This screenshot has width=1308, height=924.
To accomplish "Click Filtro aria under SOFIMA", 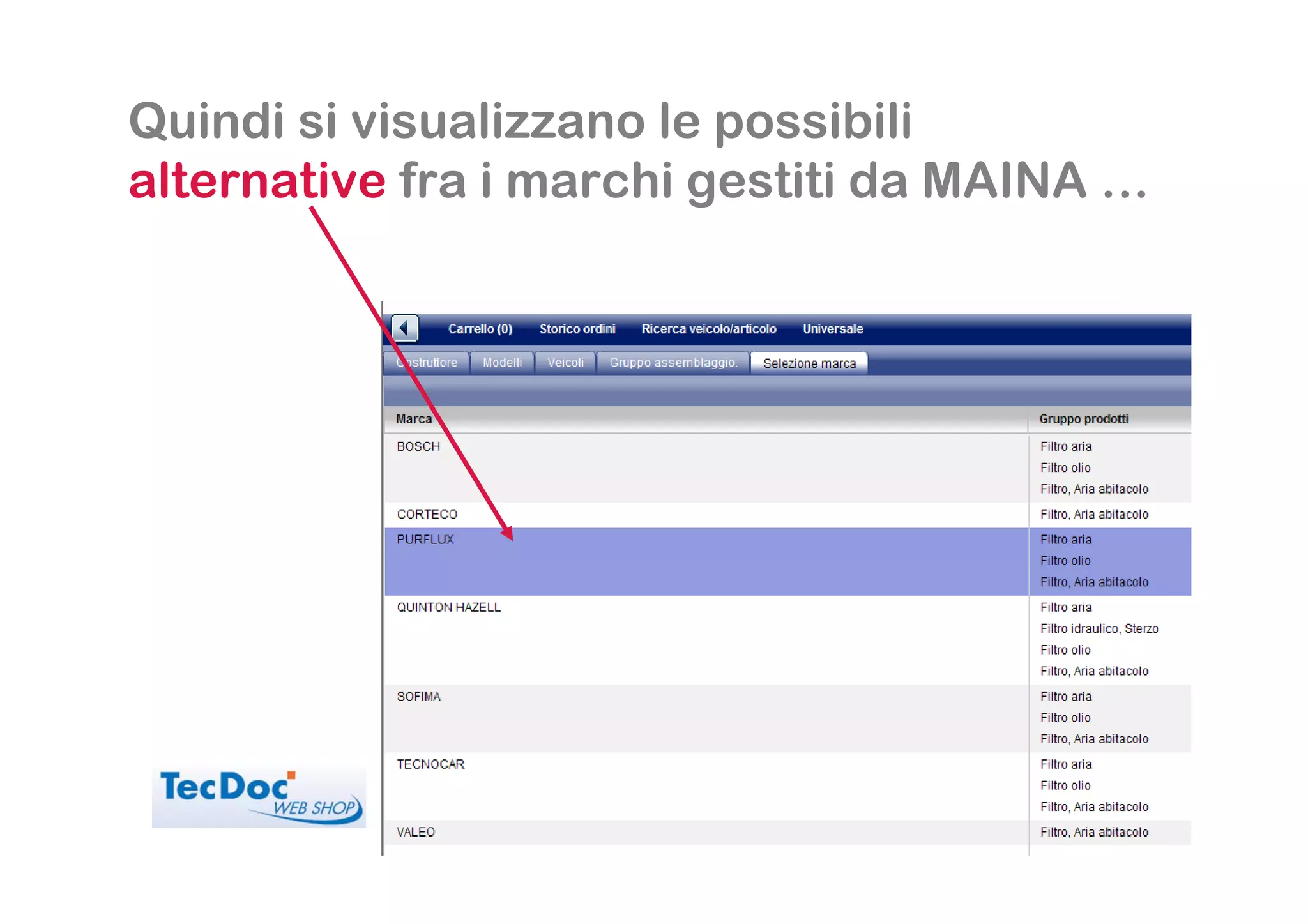I will [x=1066, y=697].
